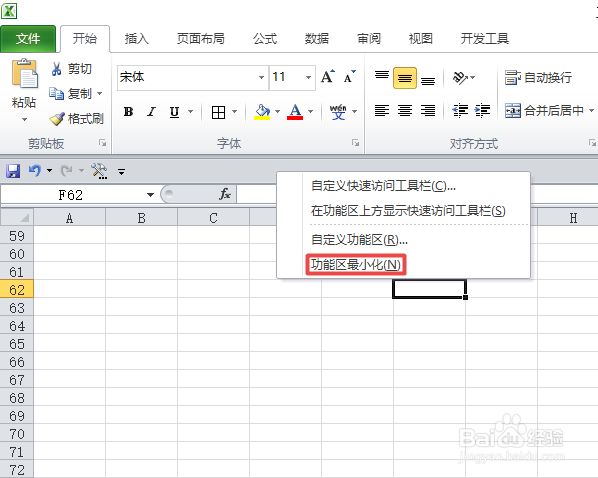The image size is (598, 478).
Task: Apply yellow fill color bucket
Action: pyautogui.click(x=262, y=112)
